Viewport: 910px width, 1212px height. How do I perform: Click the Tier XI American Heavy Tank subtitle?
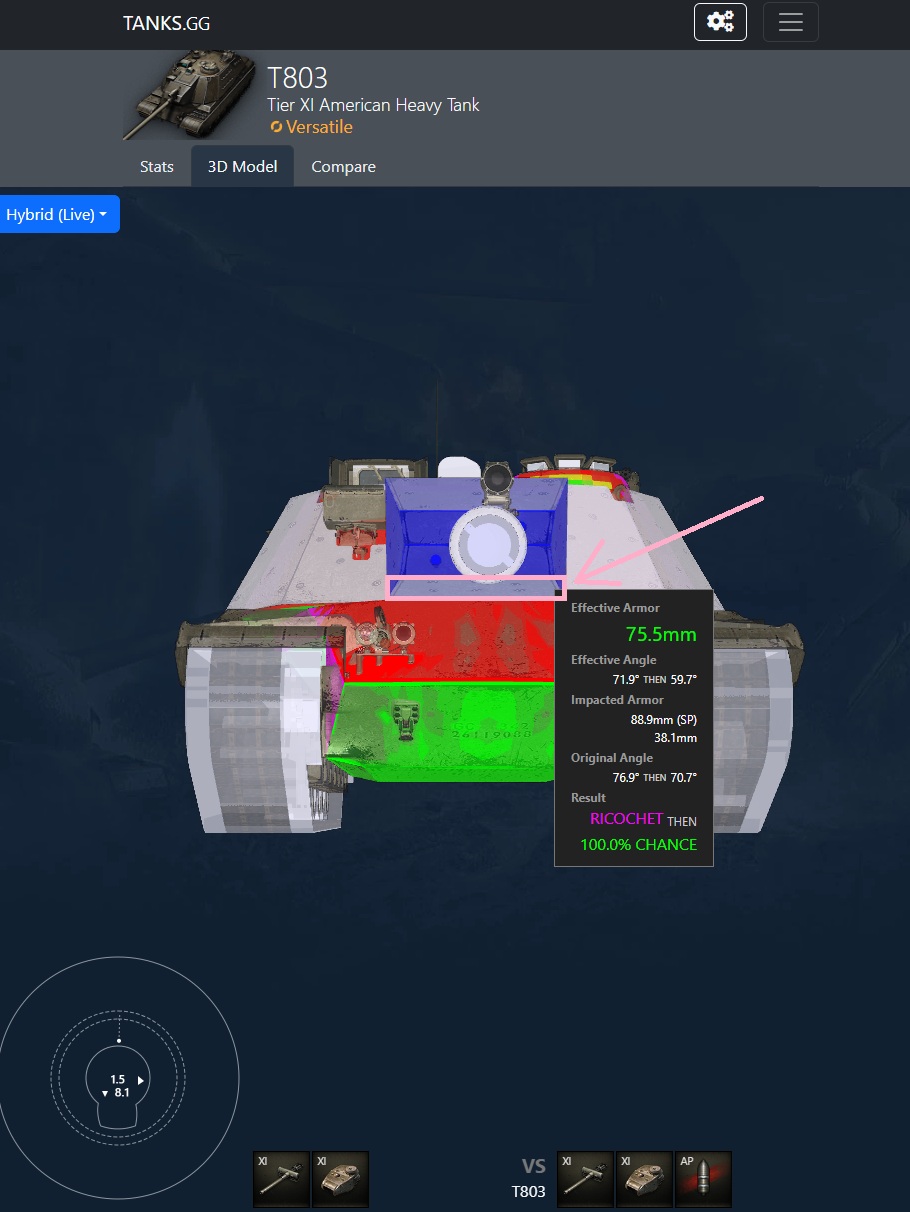(373, 104)
